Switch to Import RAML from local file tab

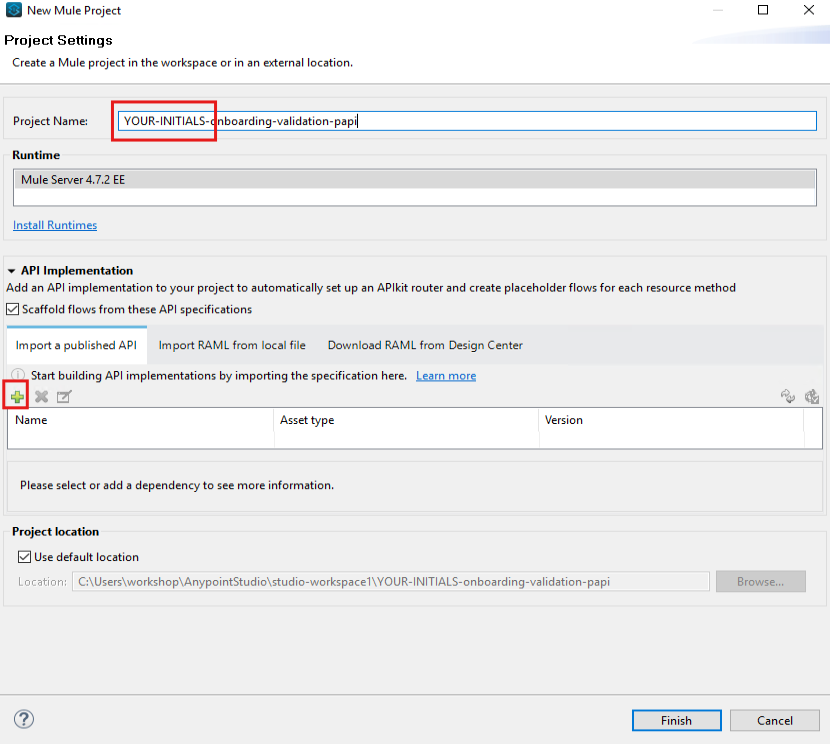(x=232, y=345)
